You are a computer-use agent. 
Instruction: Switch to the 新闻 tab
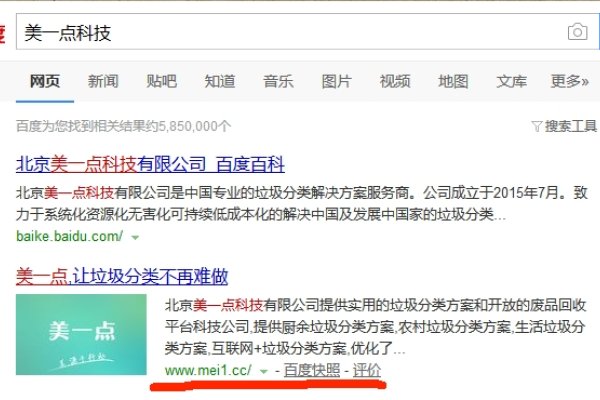(103, 81)
